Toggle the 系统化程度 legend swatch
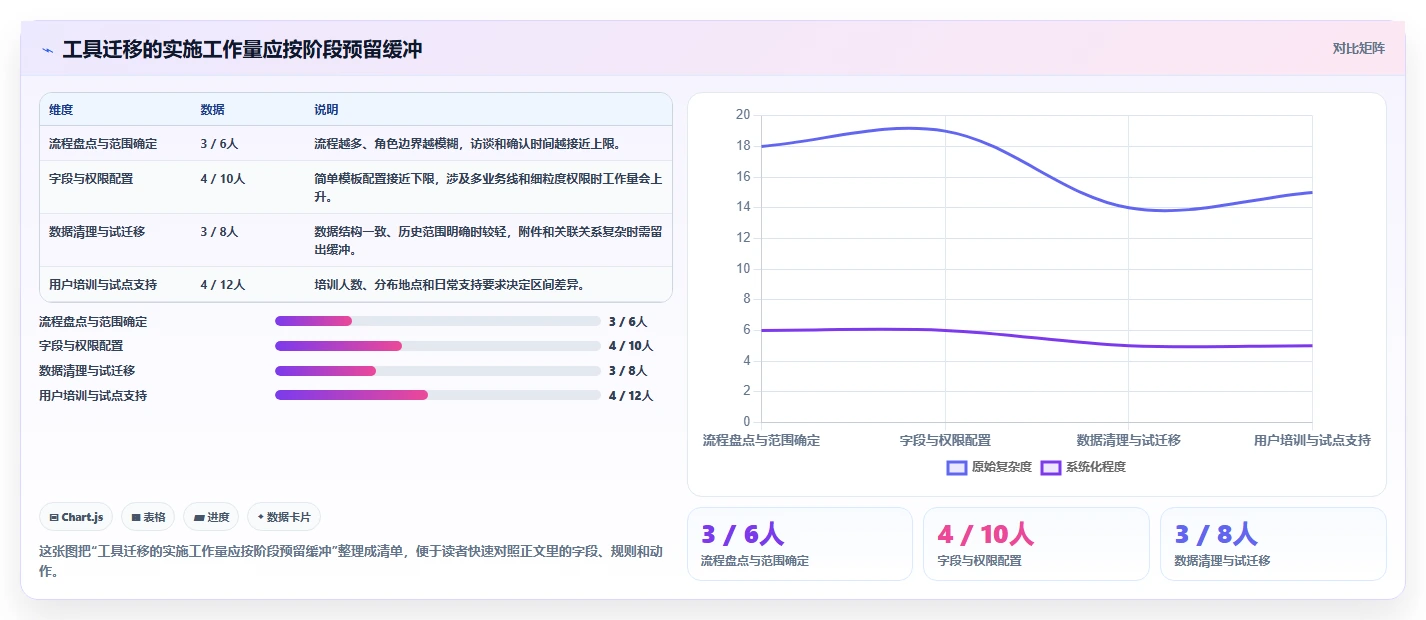The image size is (1426, 620). click(x=1050, y=467)
